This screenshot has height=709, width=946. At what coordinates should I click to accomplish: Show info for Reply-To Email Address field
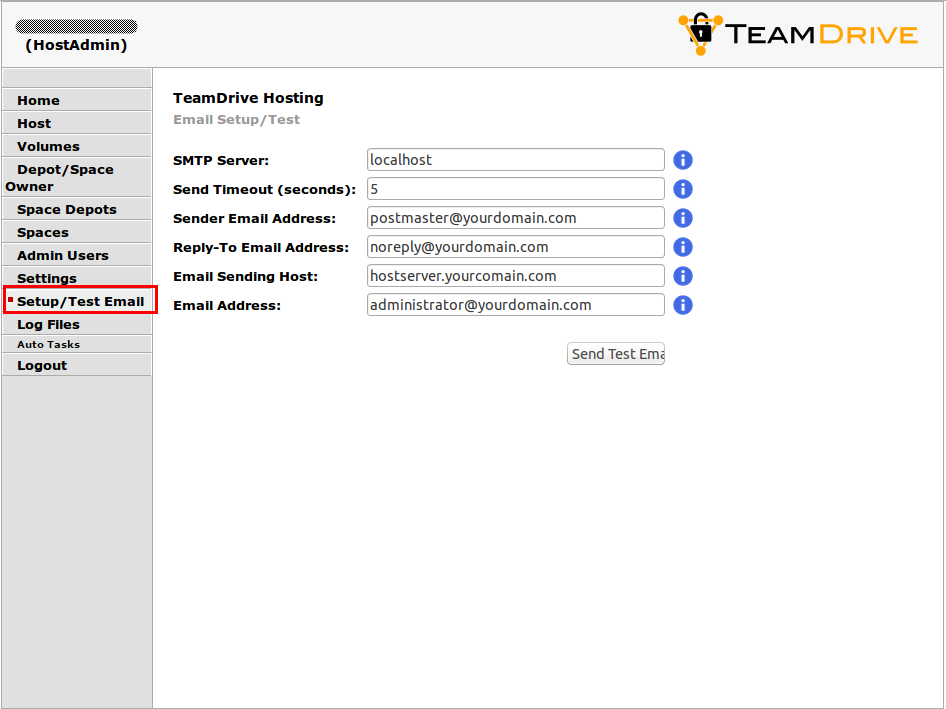pyautogui.click(x=683, y=247)
